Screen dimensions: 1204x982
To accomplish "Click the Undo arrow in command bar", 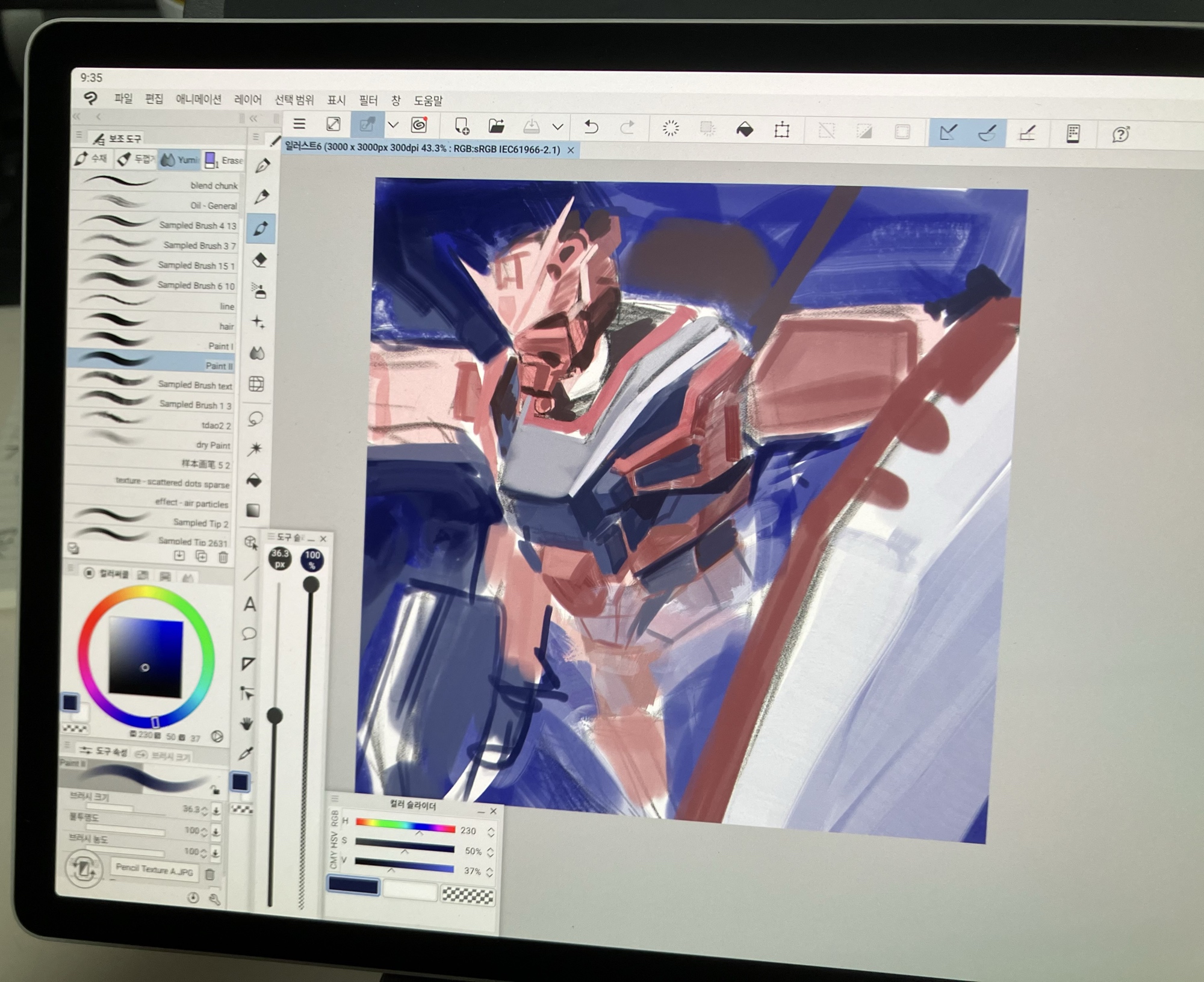I will [x=591, y=127].
